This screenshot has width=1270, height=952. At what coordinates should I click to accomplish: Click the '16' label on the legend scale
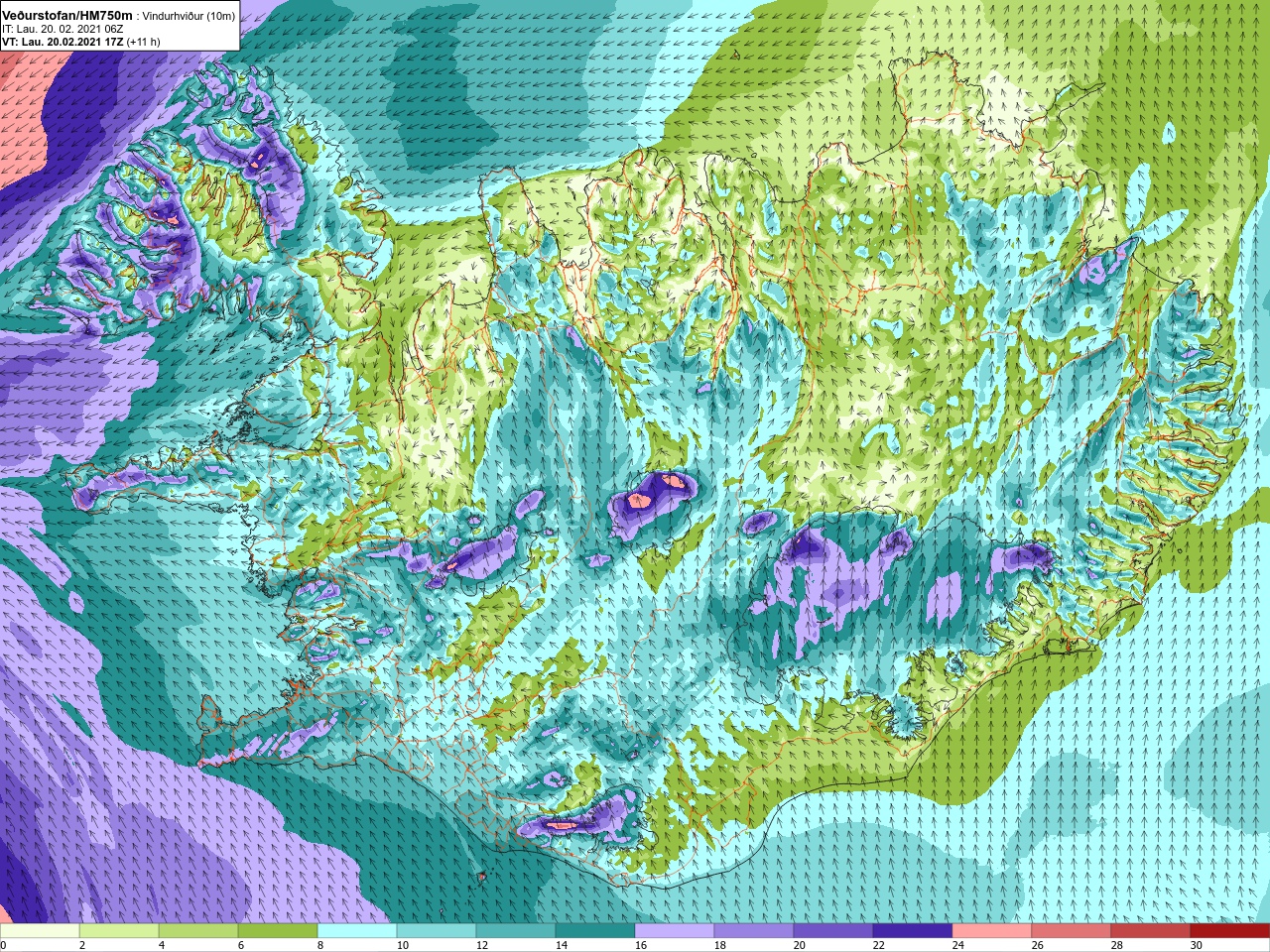click(x=641, y=945)
